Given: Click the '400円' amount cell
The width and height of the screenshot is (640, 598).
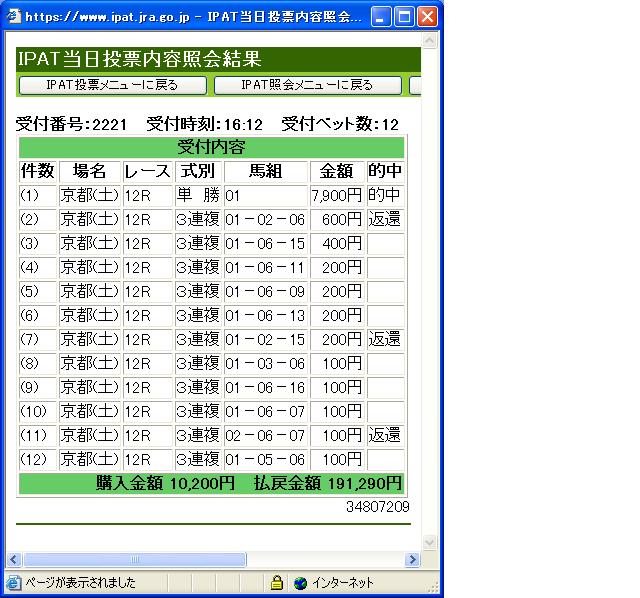Looking at the screenshot, I should 337,244.
